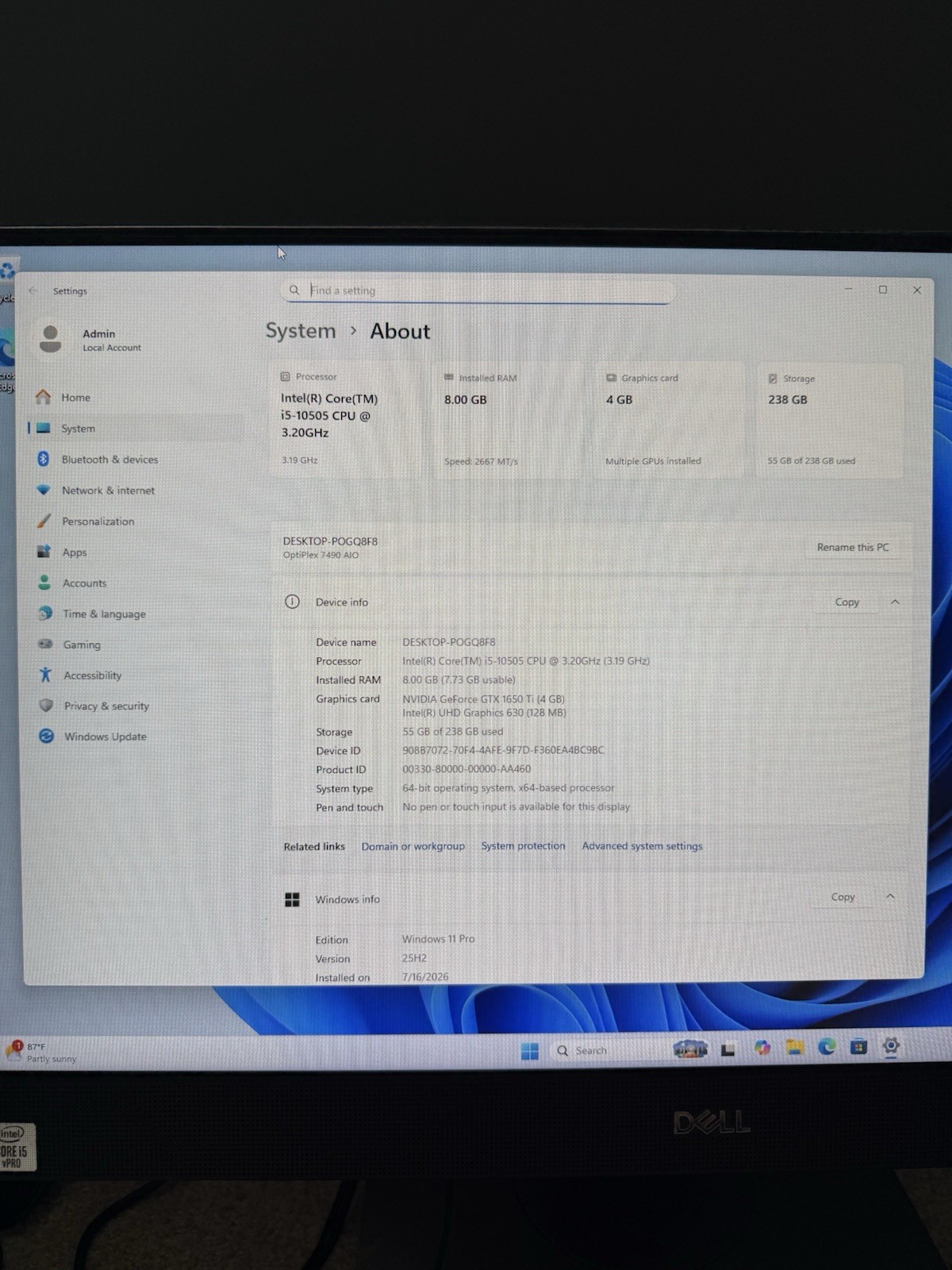Click the 8.00 GB (7.73 GB usable) text

click(459, 680)
